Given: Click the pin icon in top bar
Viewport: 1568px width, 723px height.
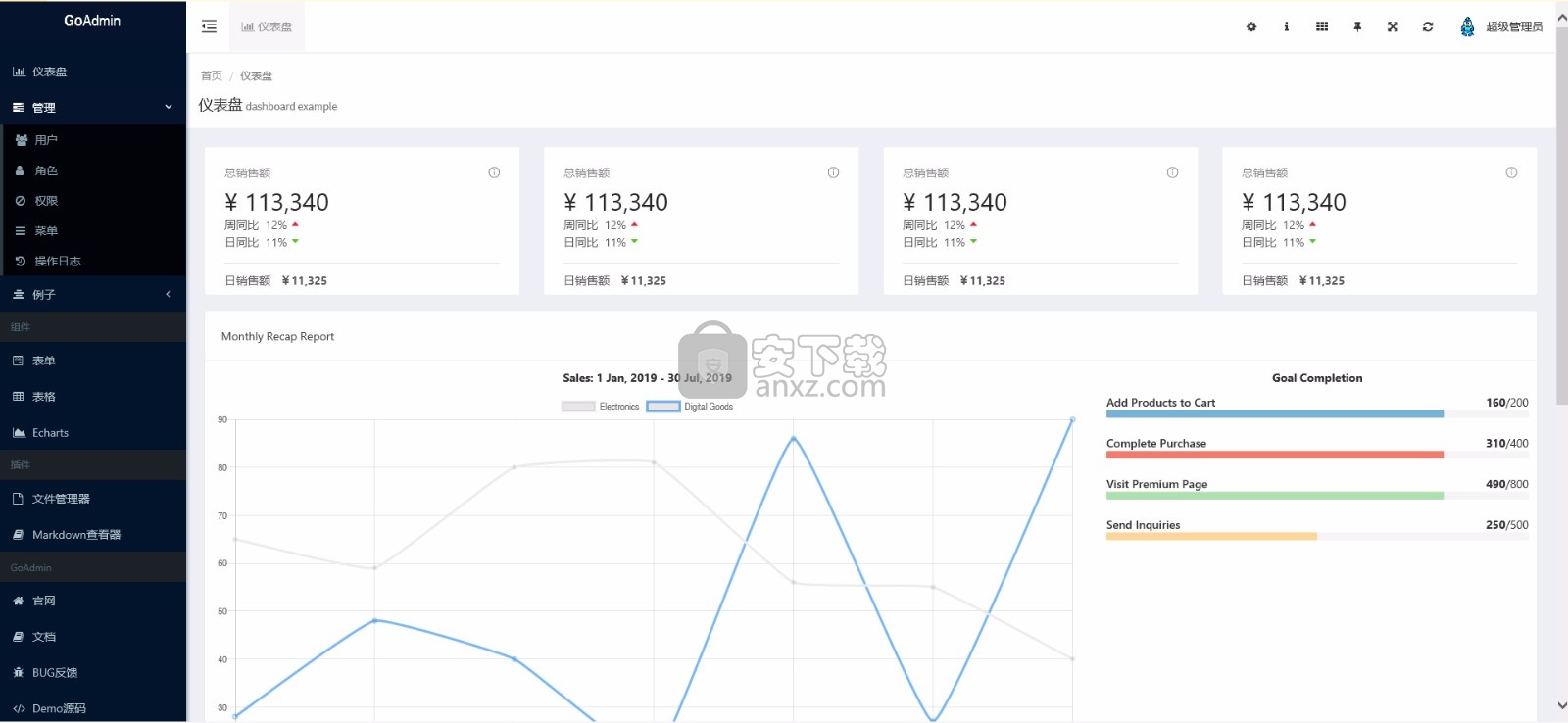Looking at the screenshot, I should tap(1357, 26).
